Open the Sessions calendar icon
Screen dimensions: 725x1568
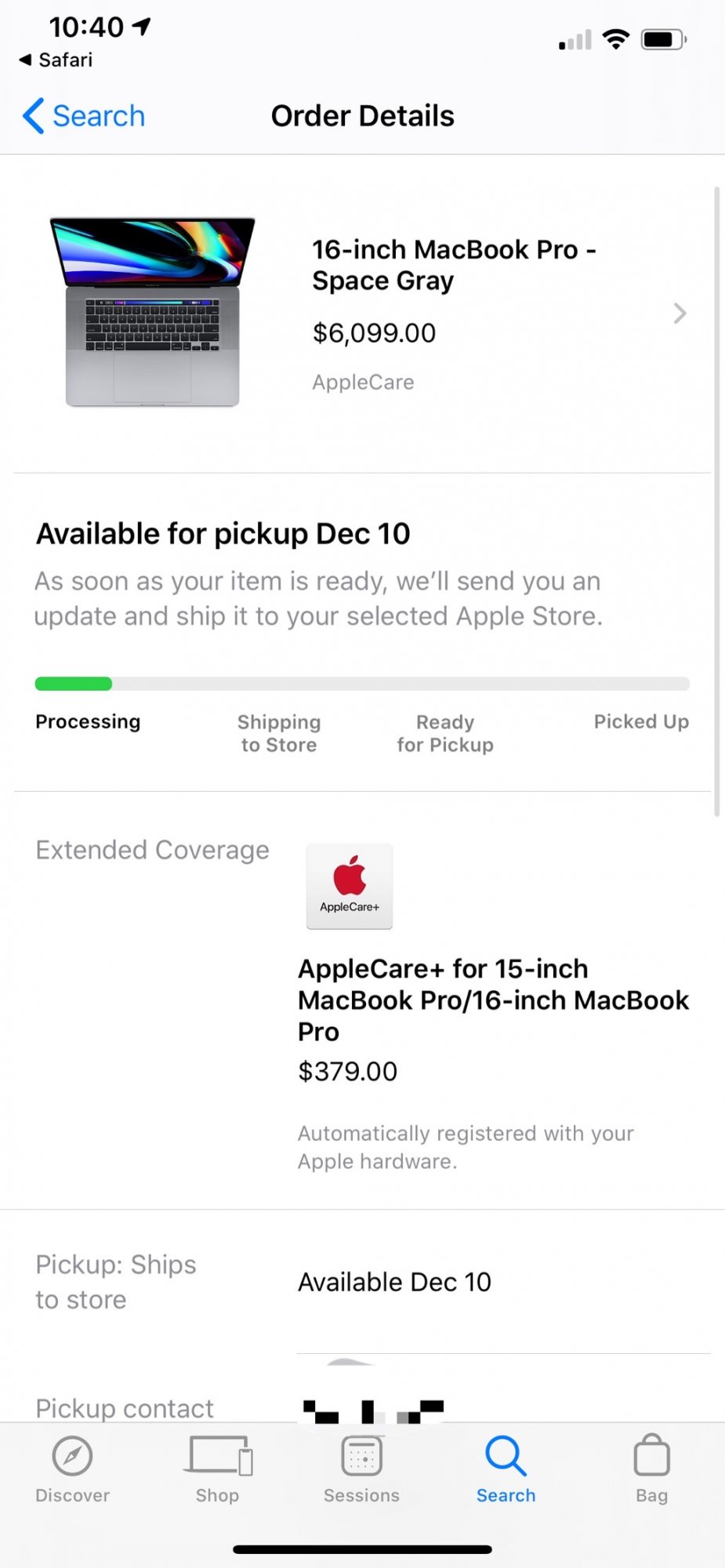[361, 1457]
